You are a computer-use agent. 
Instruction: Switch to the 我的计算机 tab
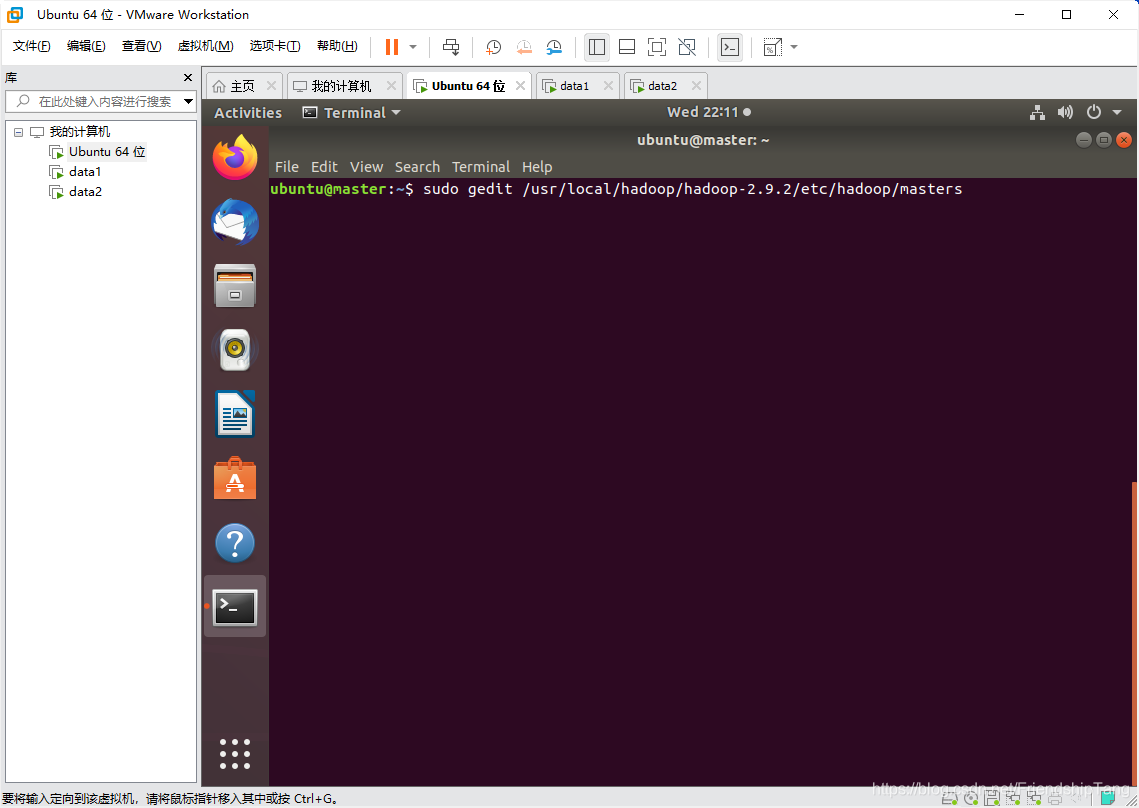(x=341, y=86)
